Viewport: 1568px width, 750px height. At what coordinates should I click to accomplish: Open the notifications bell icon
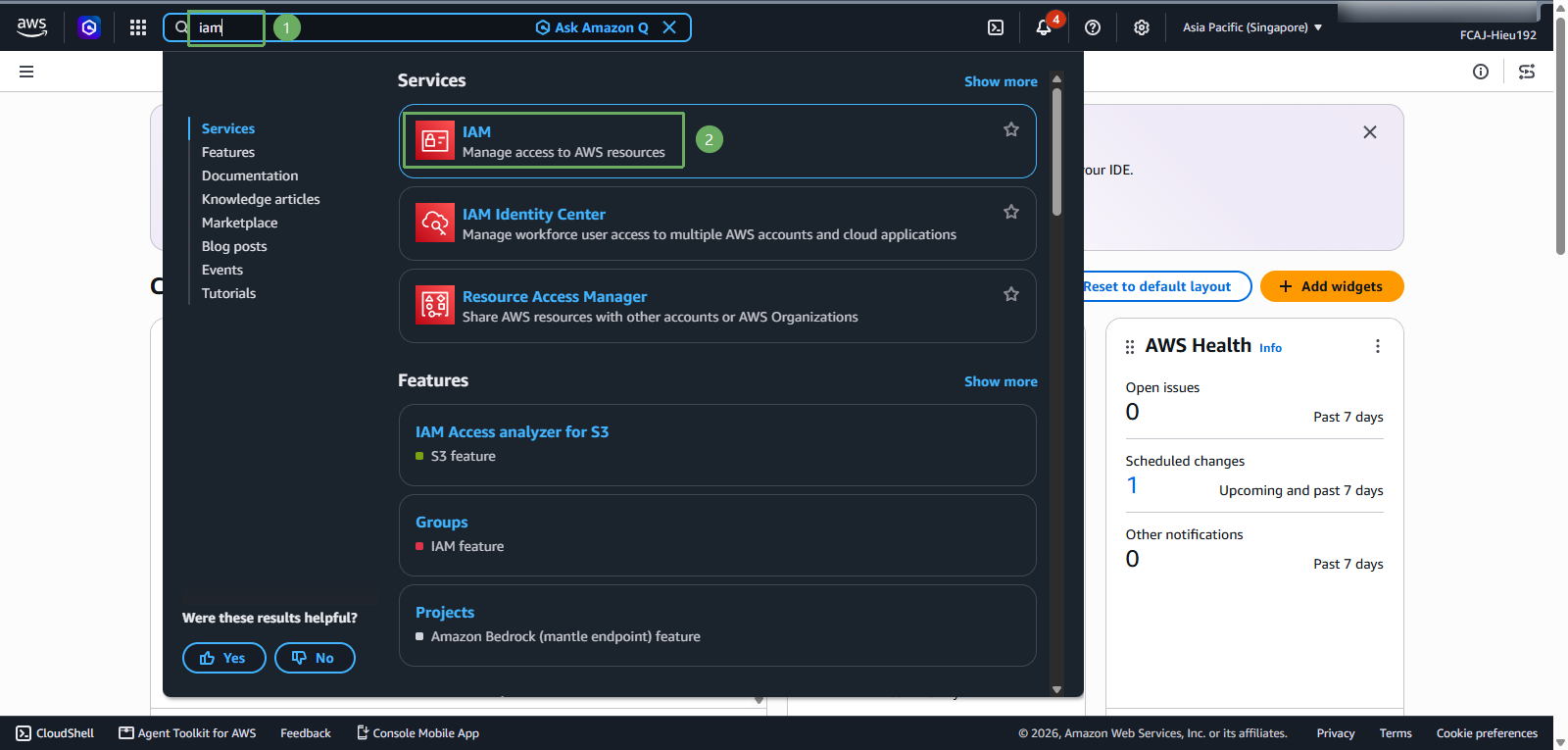[1044, 27]
